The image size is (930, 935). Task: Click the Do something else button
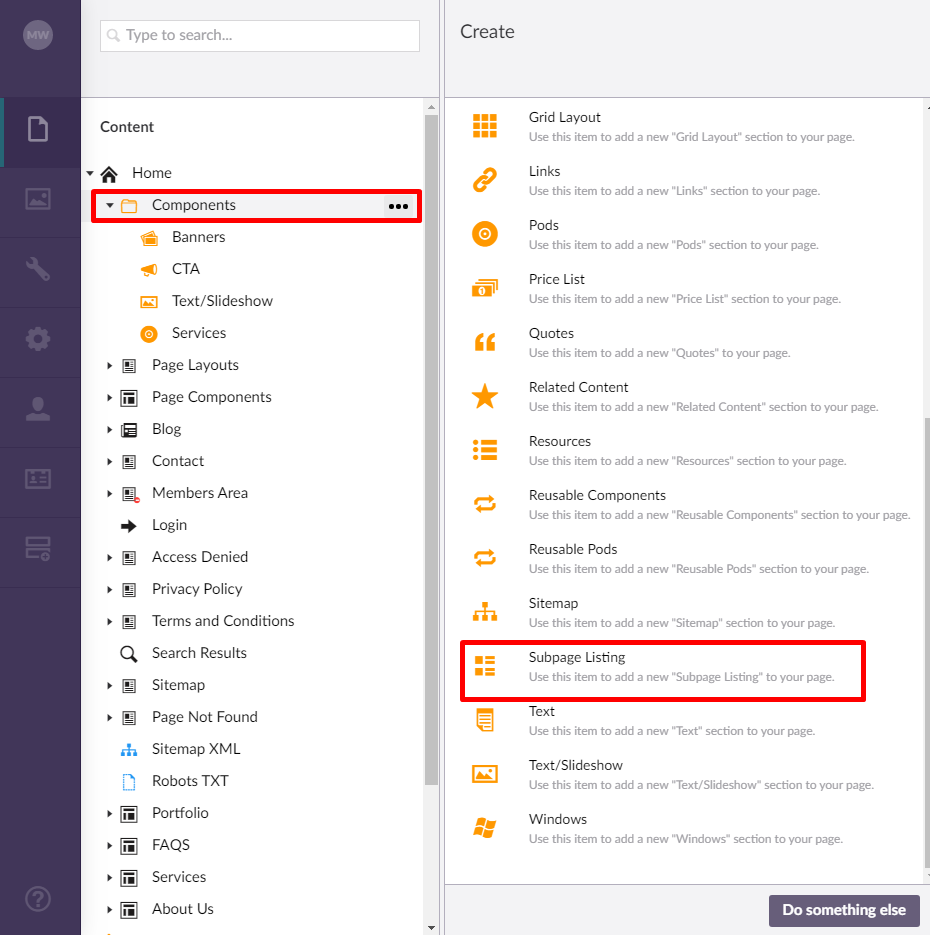click(844, 910)
